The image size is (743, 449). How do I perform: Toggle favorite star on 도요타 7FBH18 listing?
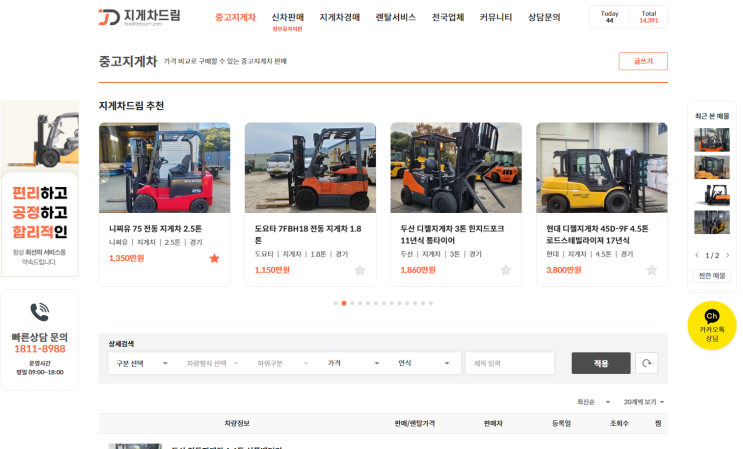click(360, 270)
